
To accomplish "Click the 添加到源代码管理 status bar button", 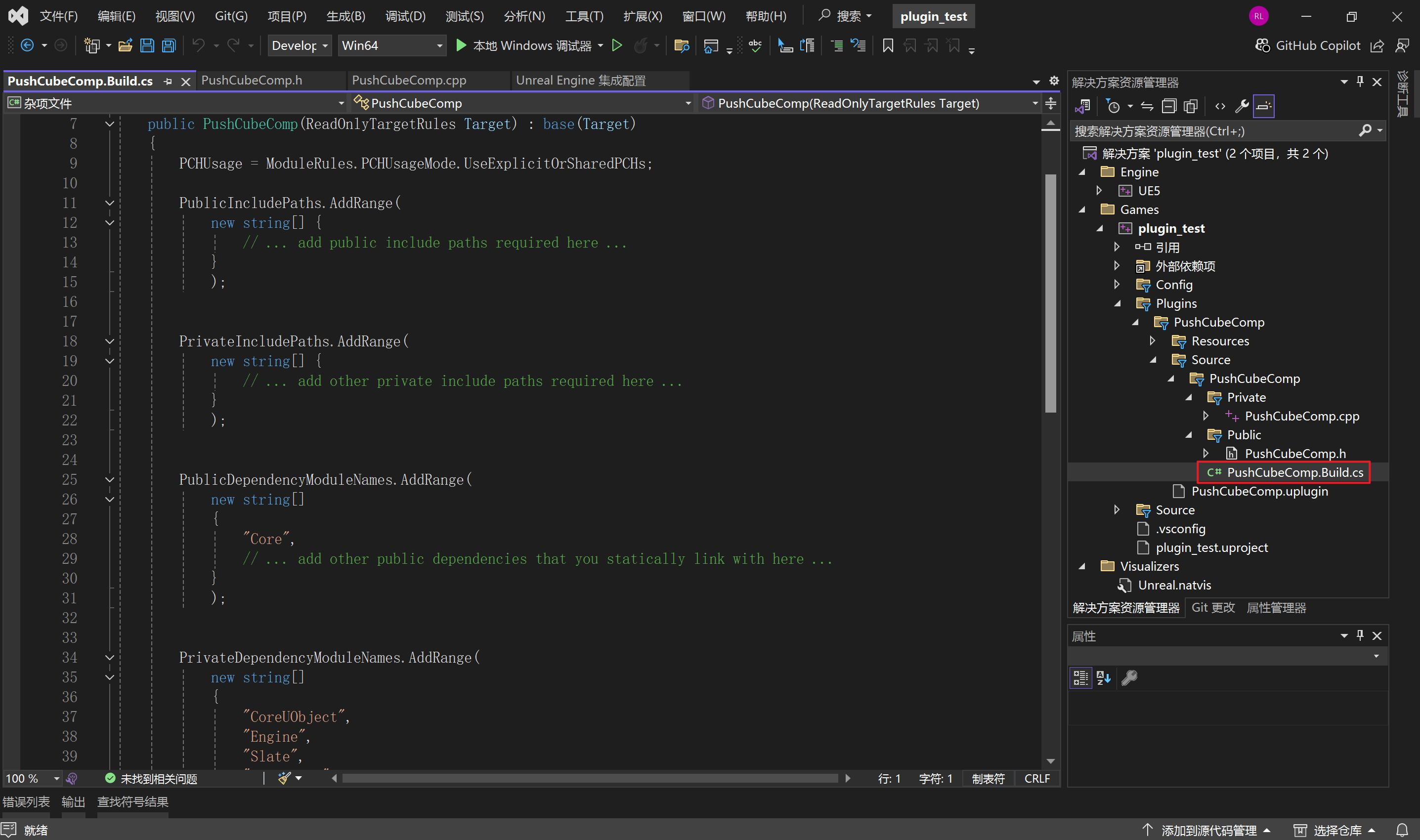I will pyautogui.click(x=1208, y=831).
